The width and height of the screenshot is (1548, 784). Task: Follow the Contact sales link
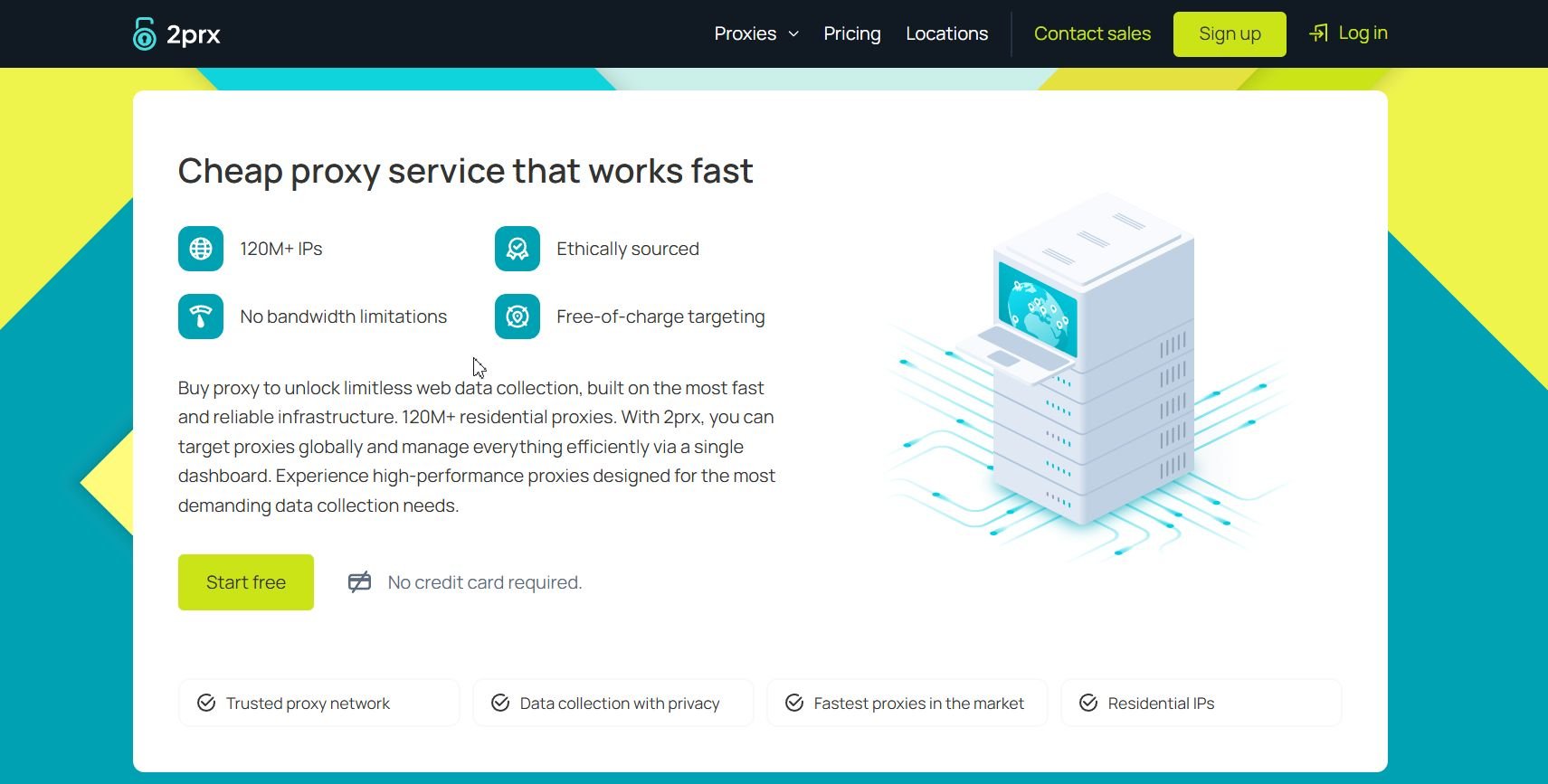click(1092, 33)
